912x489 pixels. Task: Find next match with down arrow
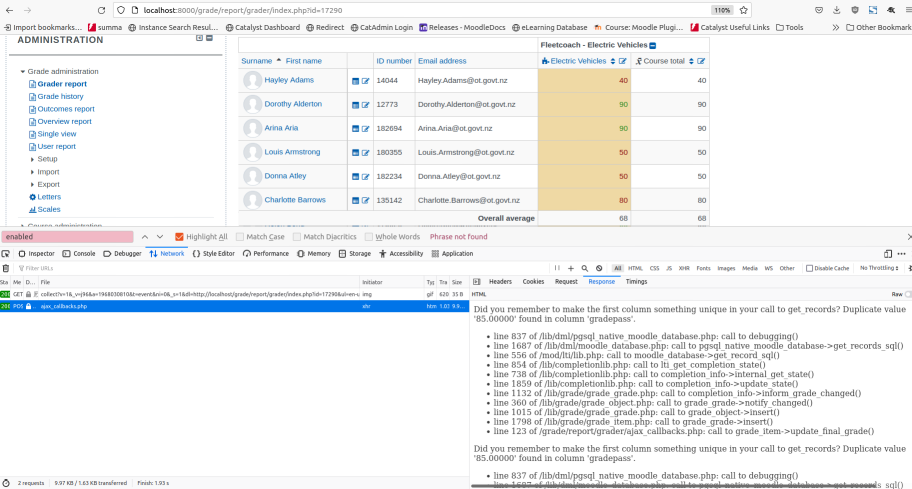click(x=159, y=237)
